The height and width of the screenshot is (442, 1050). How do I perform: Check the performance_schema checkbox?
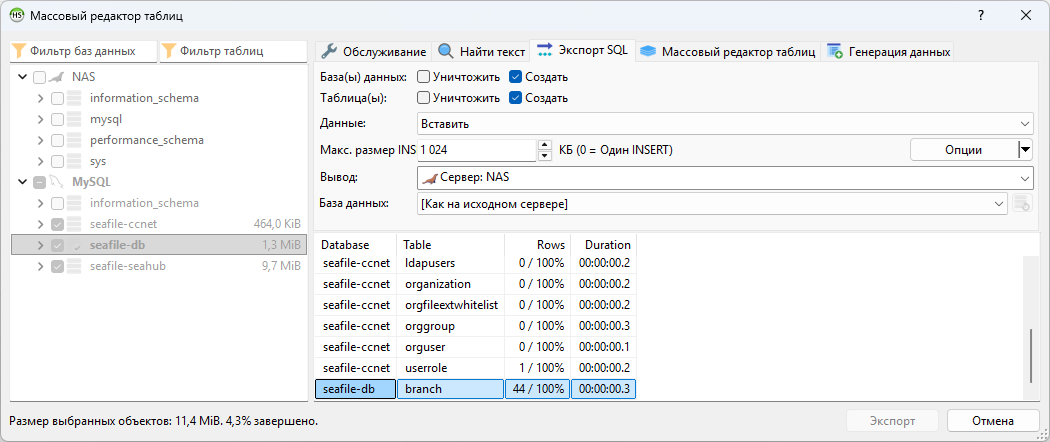click(x=57, y=141)
